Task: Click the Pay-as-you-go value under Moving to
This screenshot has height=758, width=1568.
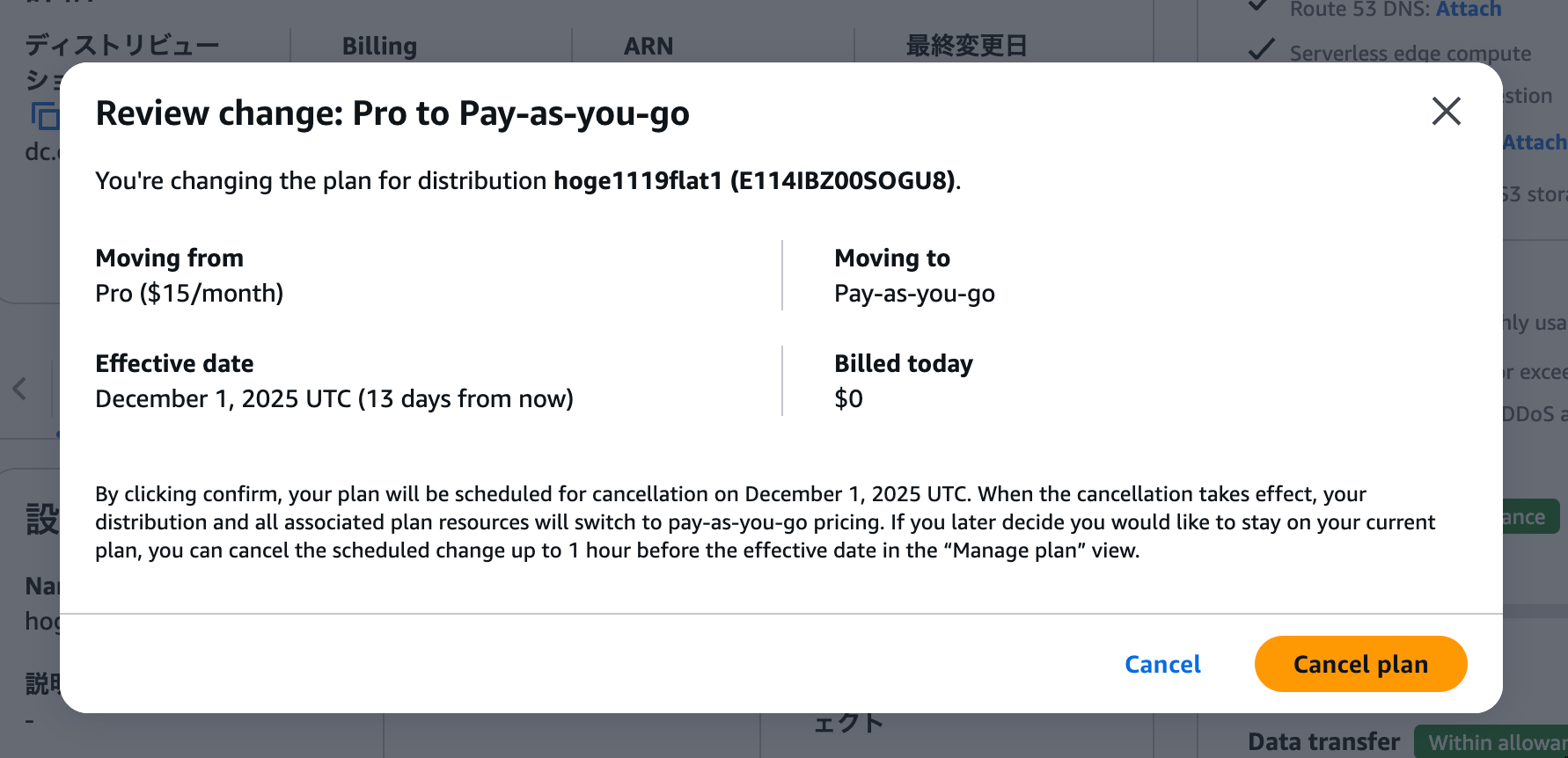Action: (x=914, y=294)
